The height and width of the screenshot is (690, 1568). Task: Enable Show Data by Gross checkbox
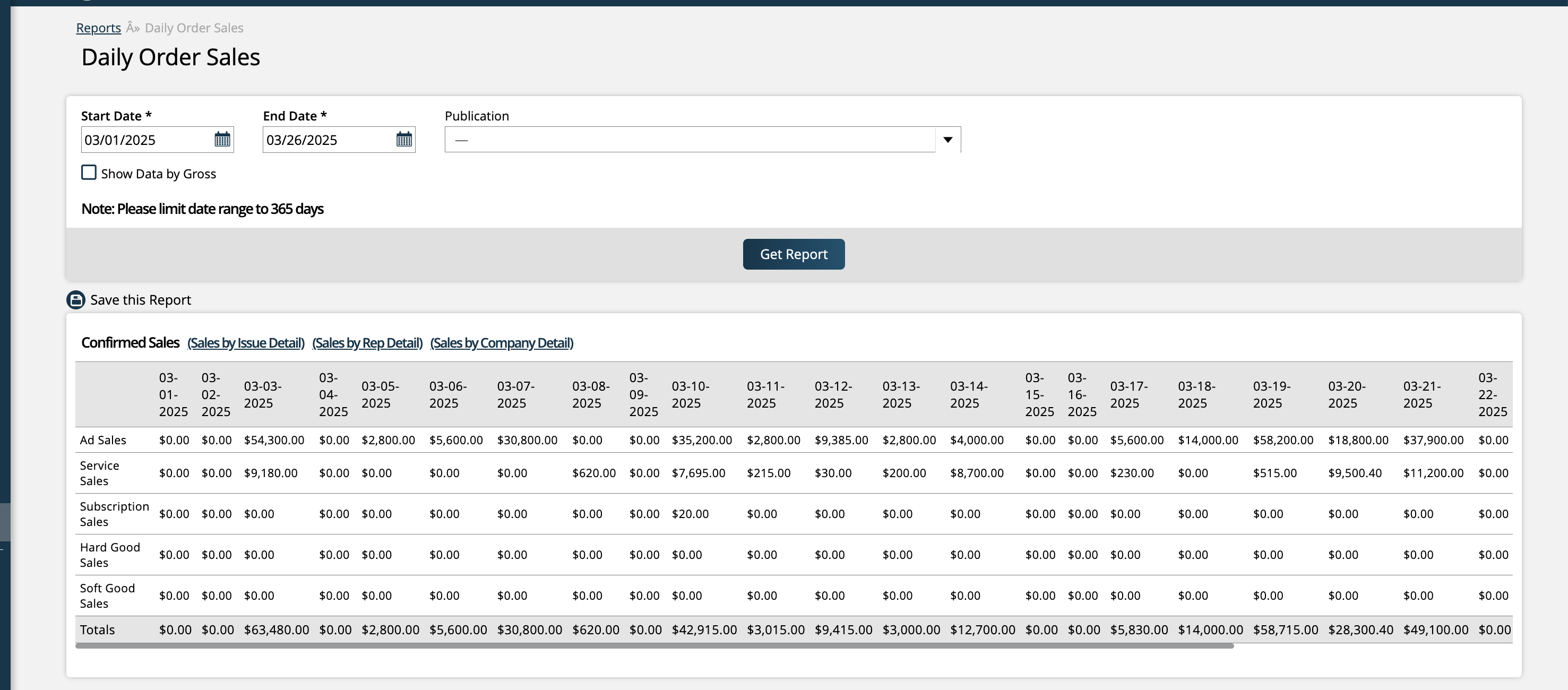pos(89,173)
